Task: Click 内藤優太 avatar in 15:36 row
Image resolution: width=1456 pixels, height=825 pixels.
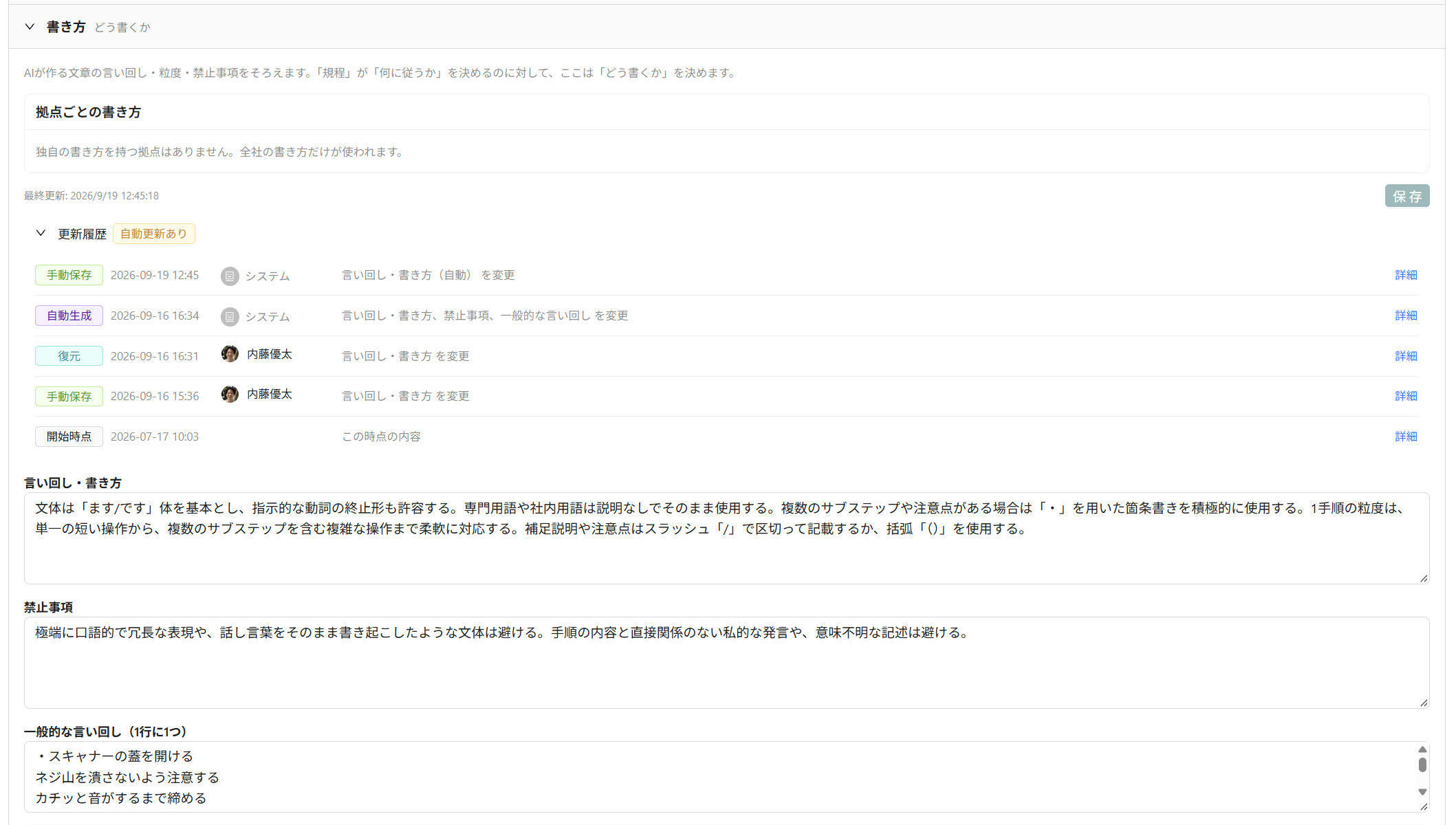Action: click(x=230, y=394)
